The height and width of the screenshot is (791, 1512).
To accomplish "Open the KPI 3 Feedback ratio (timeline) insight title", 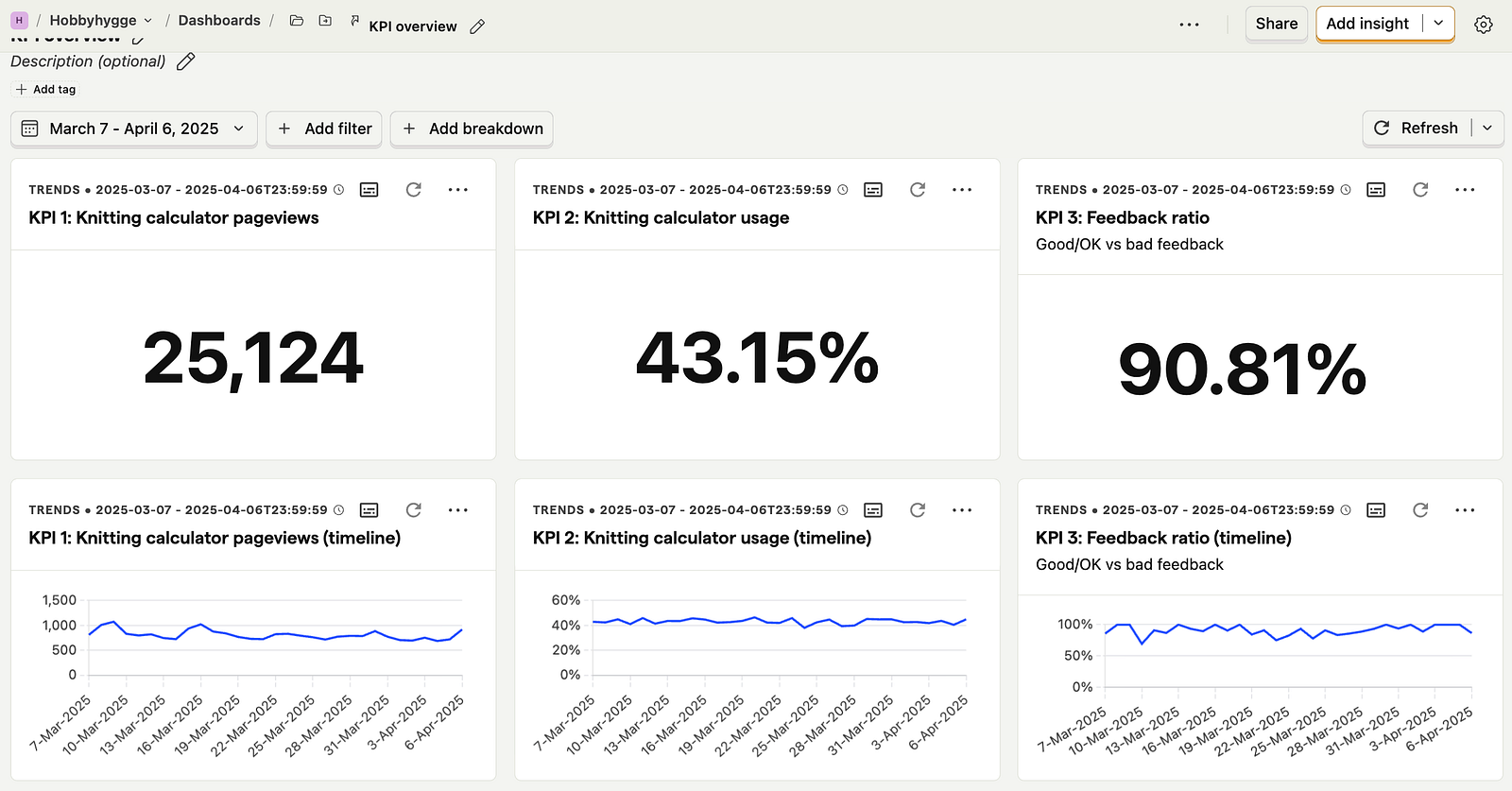I will (1163, 539).
